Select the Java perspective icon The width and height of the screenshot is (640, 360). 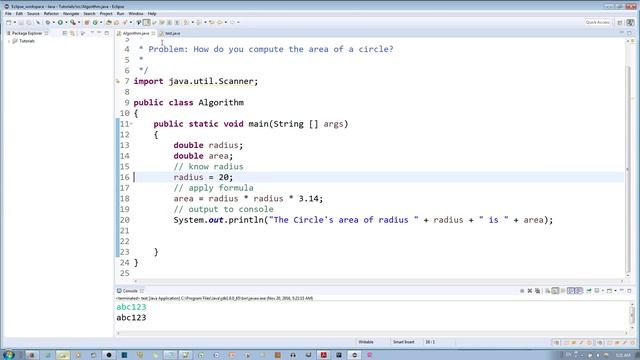point(631,22)
